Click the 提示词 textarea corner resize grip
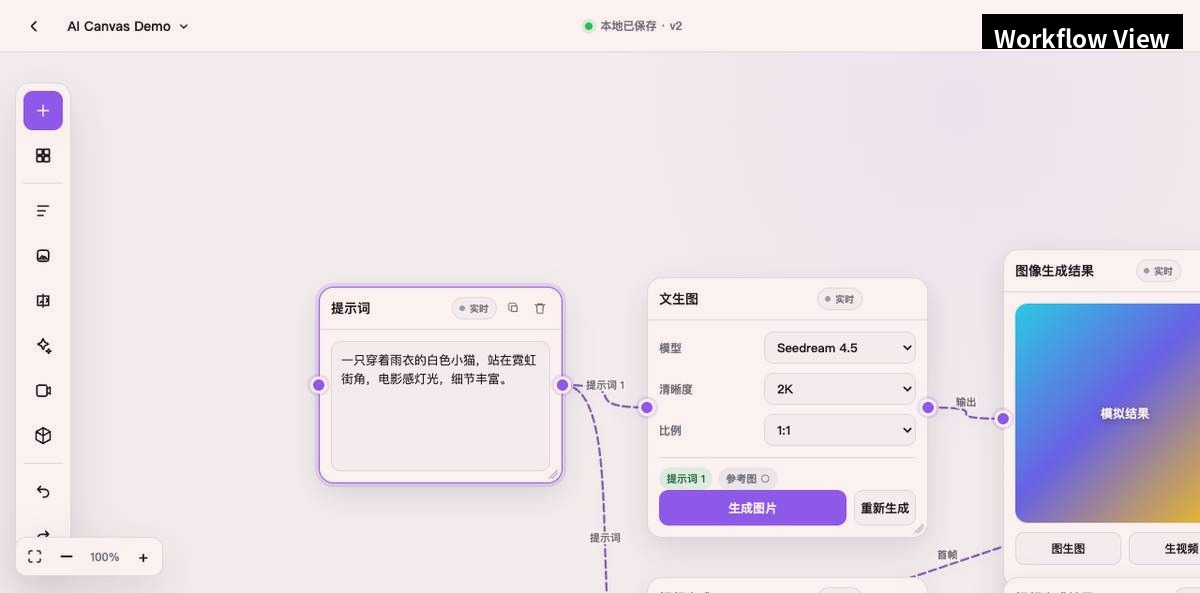Image resolution: width=1200 pixels, height=593 pixels. pyautogui.click(x=553, y=475)
